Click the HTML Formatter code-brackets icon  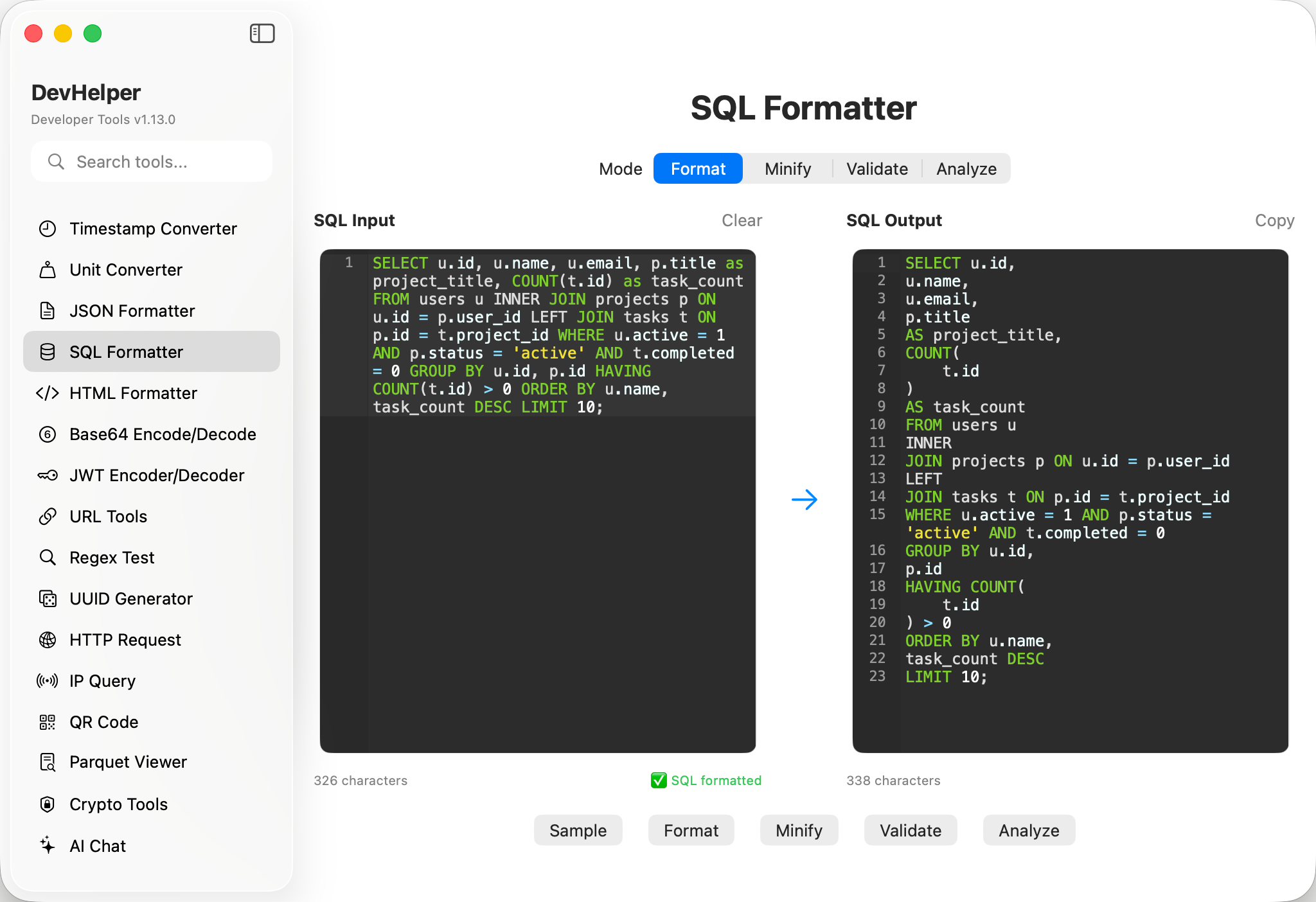[48, 393]
